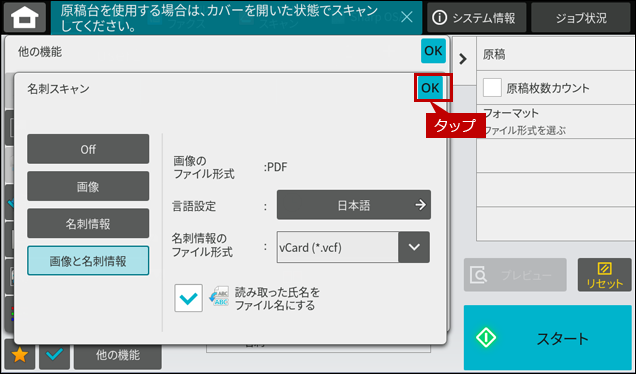Expand the vCard file format dropdown arrow
The width and height of the screenshot is (636, 374).
[414, 247]
